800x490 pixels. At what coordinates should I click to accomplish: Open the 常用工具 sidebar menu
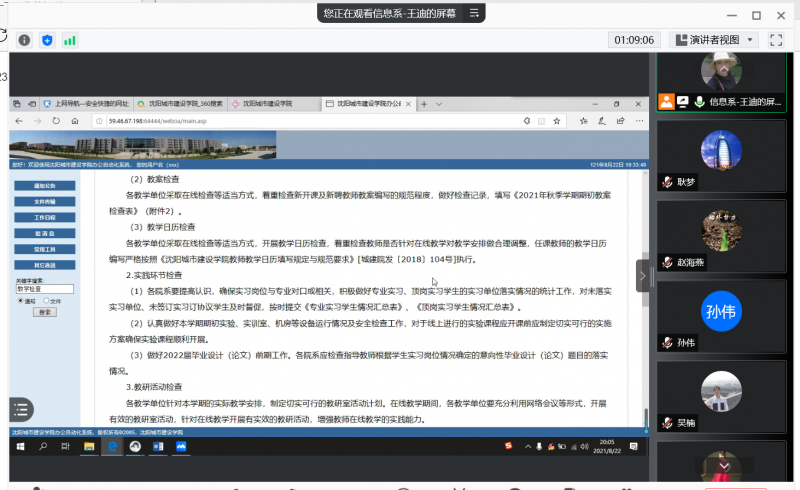(x=45, y=249)
